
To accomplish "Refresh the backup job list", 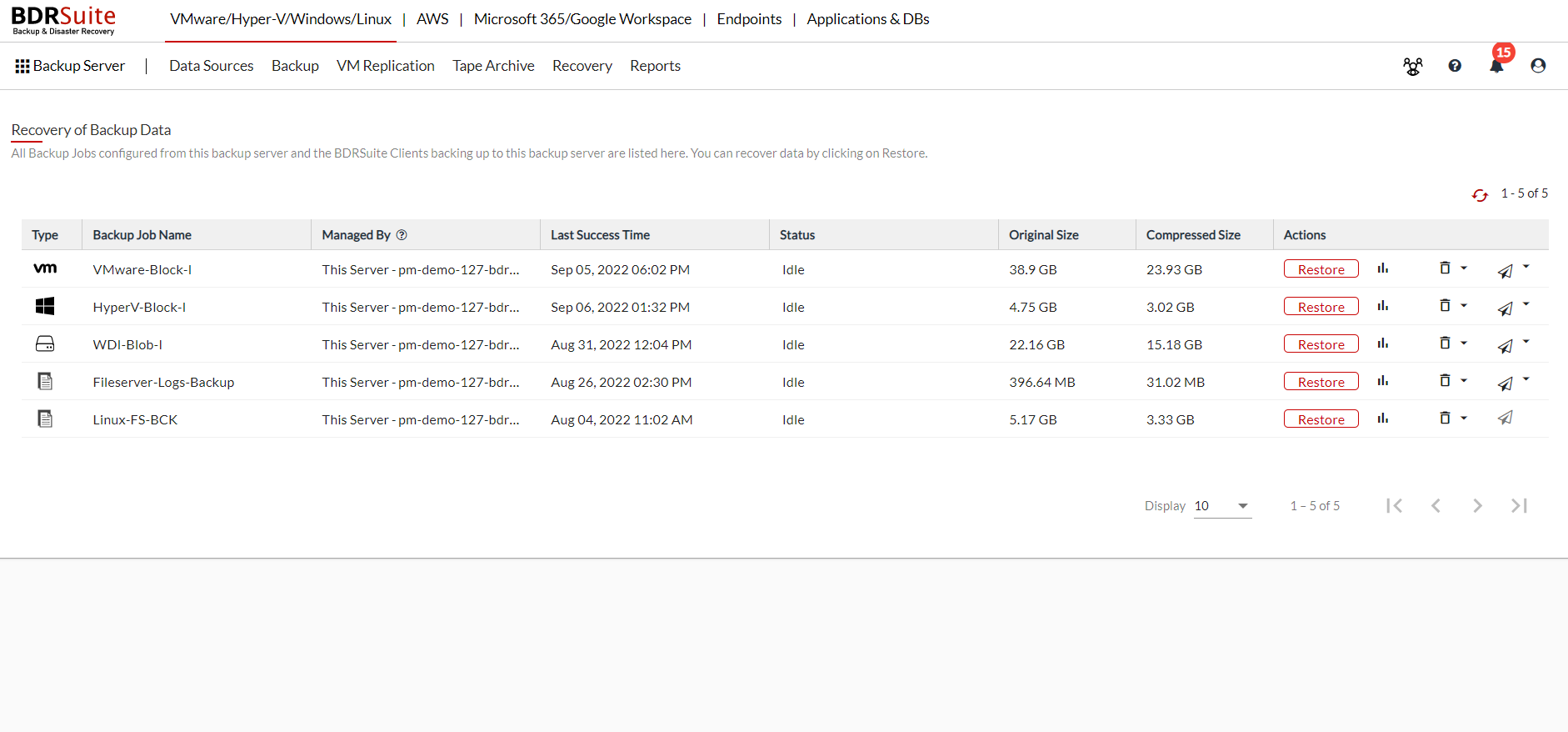I will (1480, 195).
